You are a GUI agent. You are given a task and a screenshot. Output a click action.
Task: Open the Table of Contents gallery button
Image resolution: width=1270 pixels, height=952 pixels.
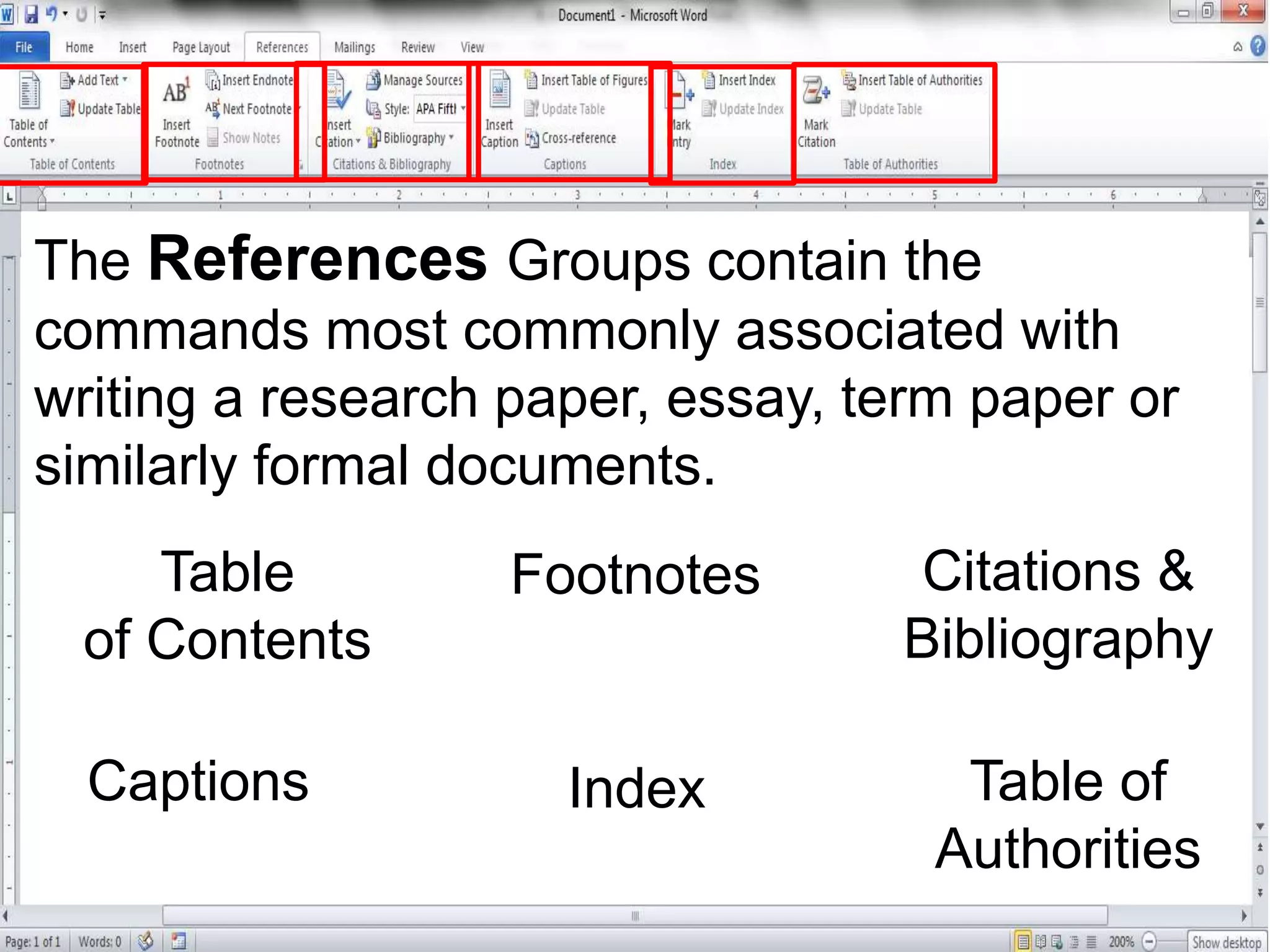tap(28, 110)
